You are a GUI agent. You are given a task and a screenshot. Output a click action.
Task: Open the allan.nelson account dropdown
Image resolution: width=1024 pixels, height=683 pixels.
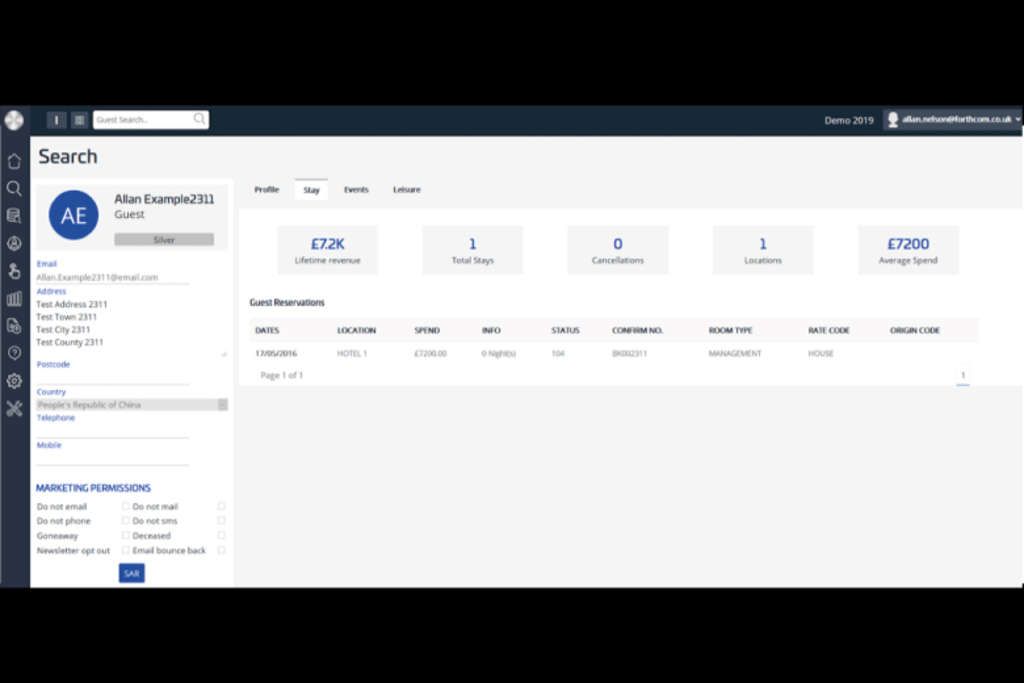click(x=951, y=119)
